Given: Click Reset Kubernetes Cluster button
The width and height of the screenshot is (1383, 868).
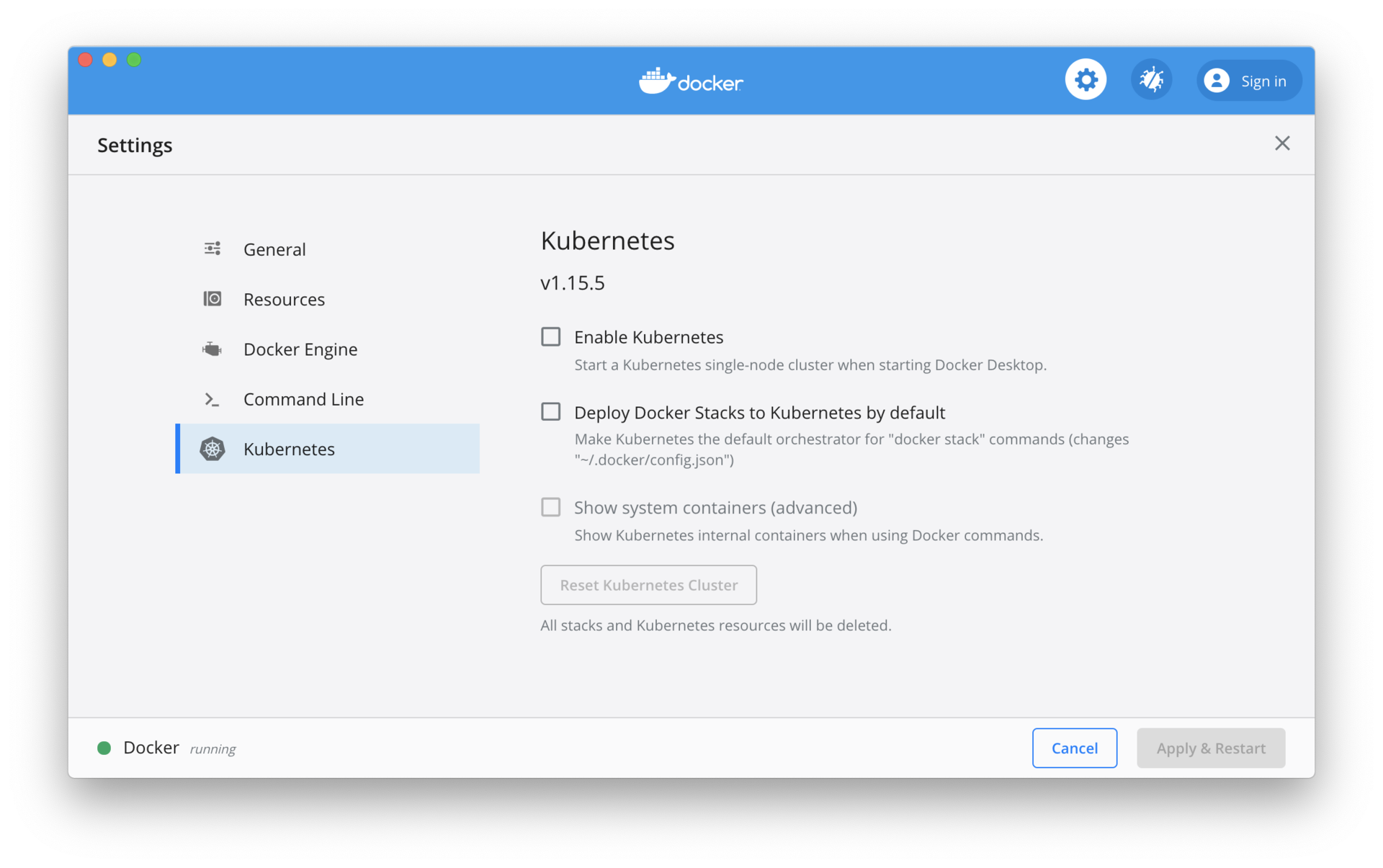Looking at the screenshot, I should (x=648, y=585).
